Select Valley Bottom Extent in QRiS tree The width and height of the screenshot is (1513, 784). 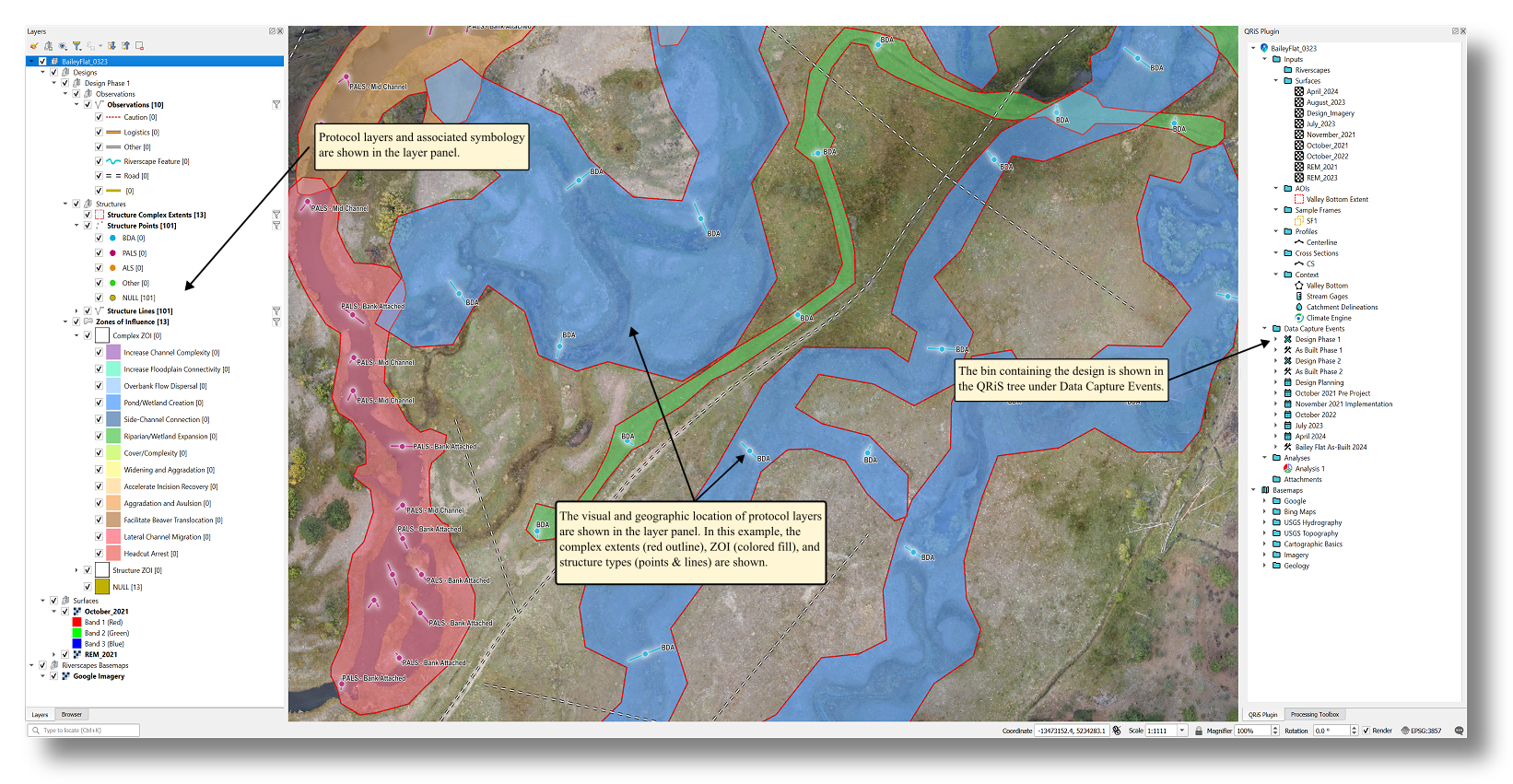pos(1337,199)
